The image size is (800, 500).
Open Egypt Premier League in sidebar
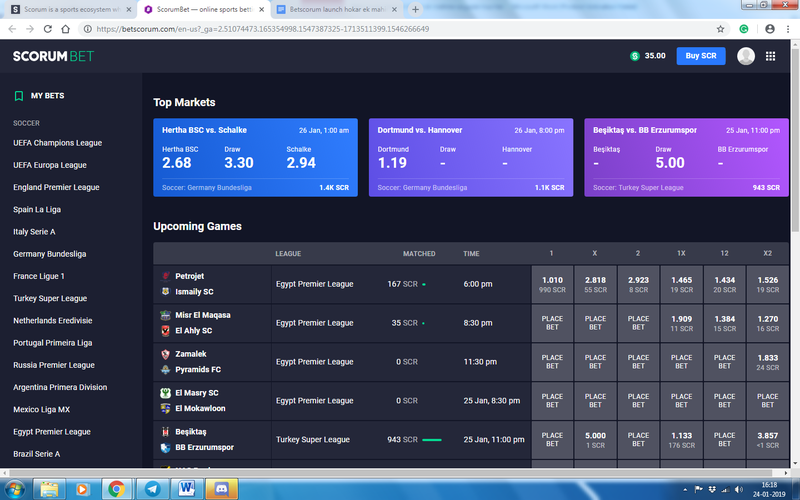click(x=52, y=432)
